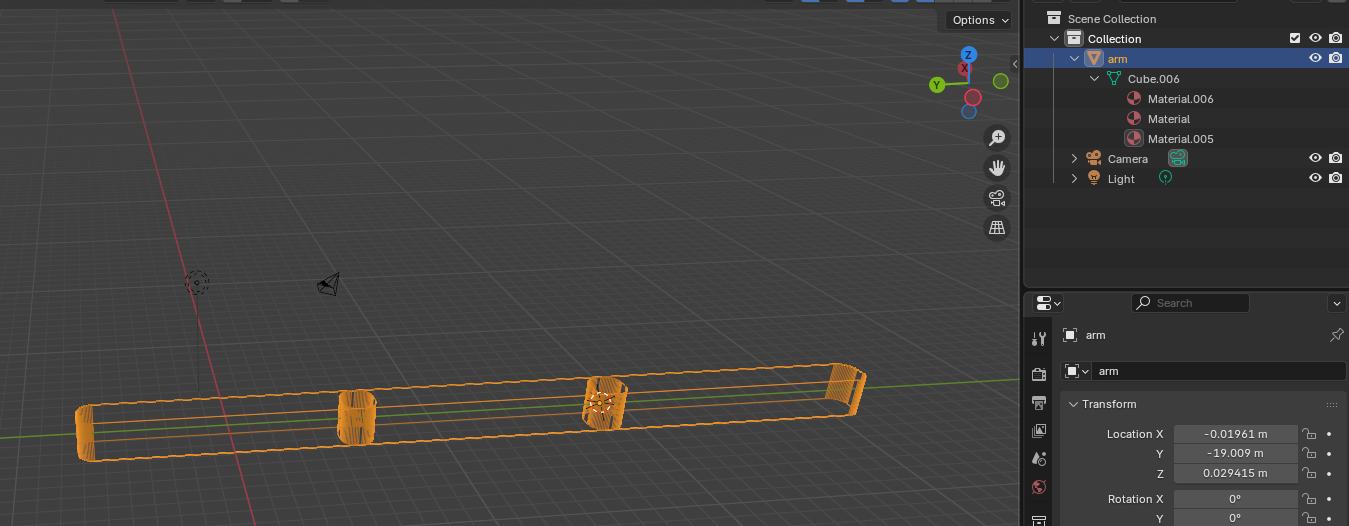Expand the Light tree row
The height and width of the screenshot is (526, 1349).
(1074, 179)
